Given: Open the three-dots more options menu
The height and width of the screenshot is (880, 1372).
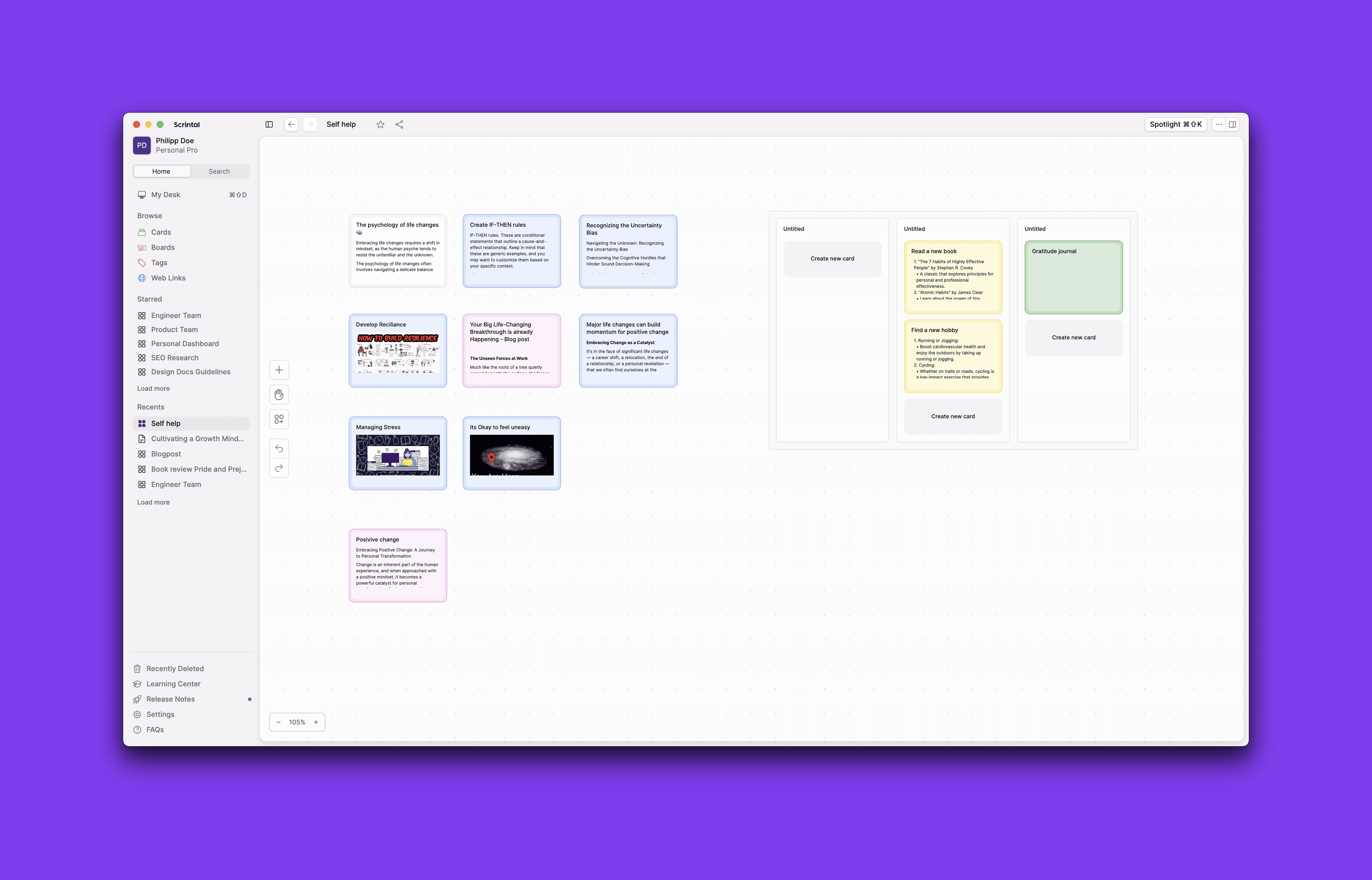Looking at the screenshot, I should pos(1219,125).
